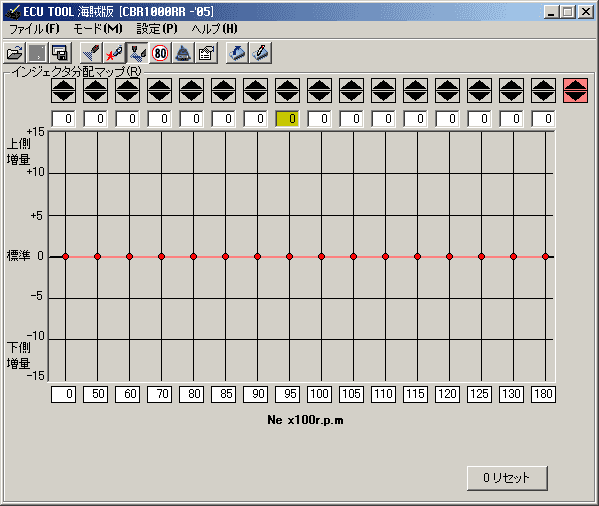Click the '標準 0' axis label
Image resolution: width=599 pixels, height=506 pixels.
pos(25,256)
